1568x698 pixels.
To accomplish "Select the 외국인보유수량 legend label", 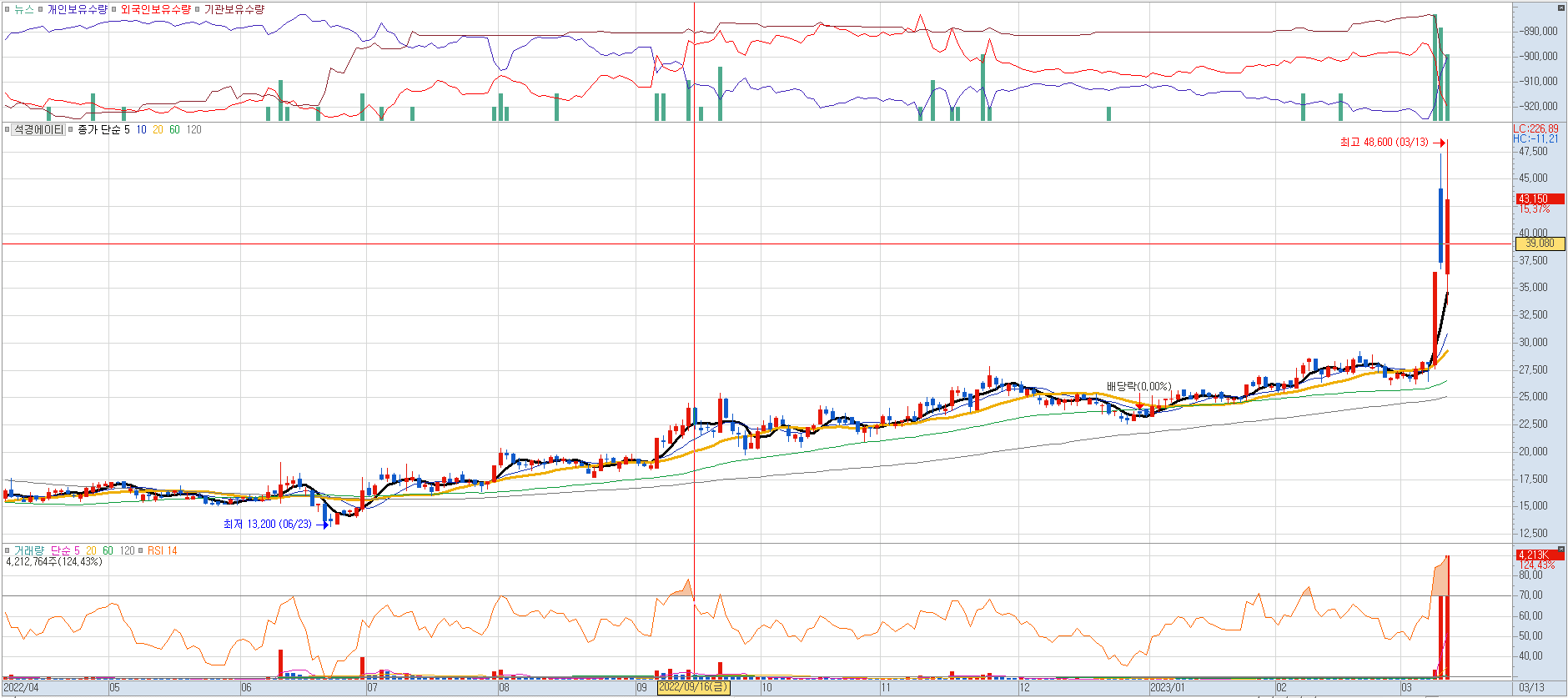I will pyautogui.click(x=155, y=10).
